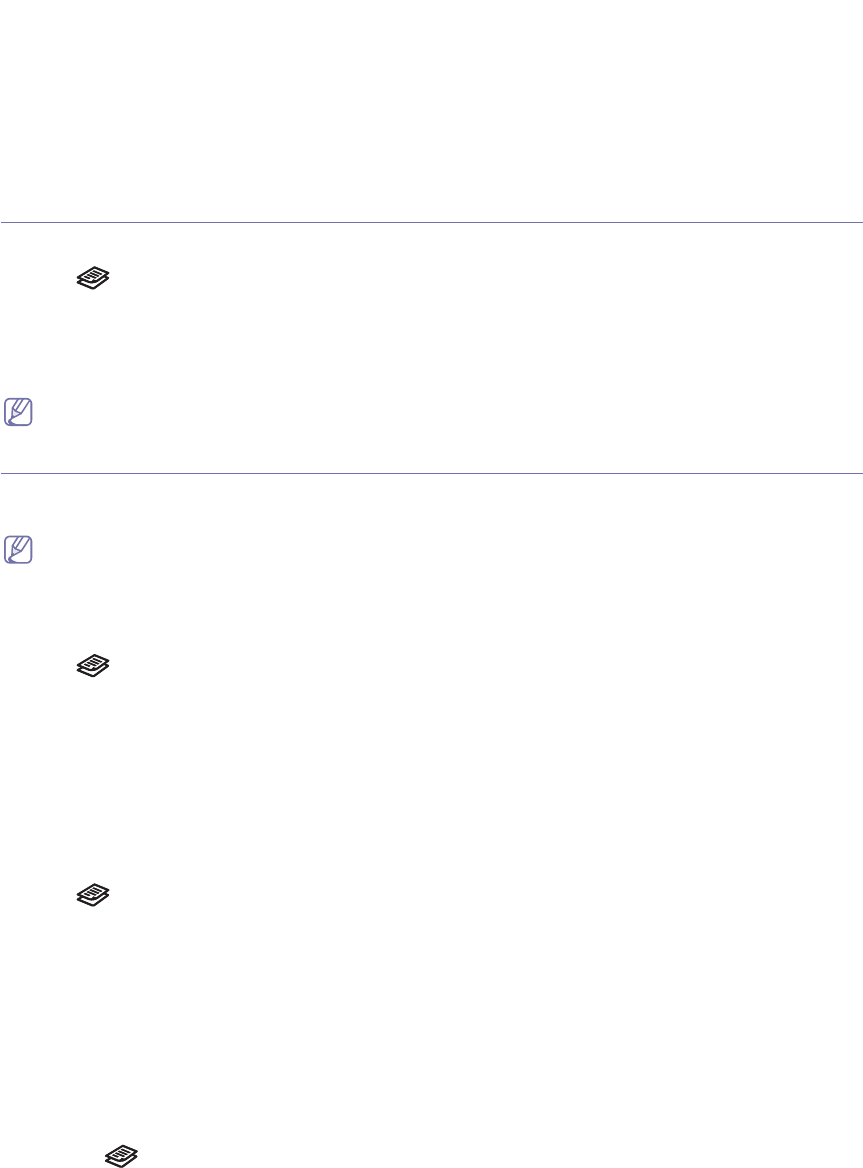This screenshot has height=1168, width=863.
Task: Select the section rule between the note icons
Action: click(x=431, y=473)
